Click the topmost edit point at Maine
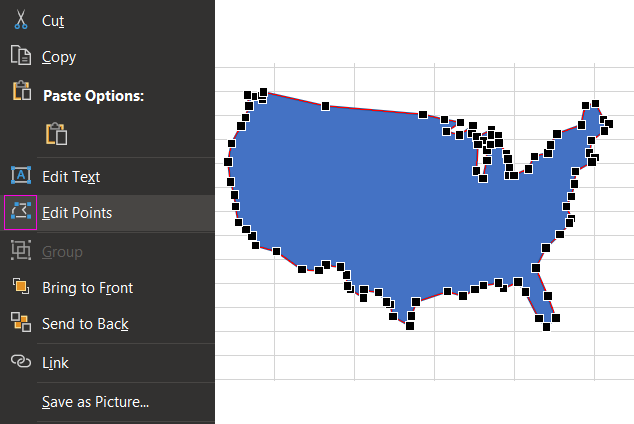 (x=595, y=103)
